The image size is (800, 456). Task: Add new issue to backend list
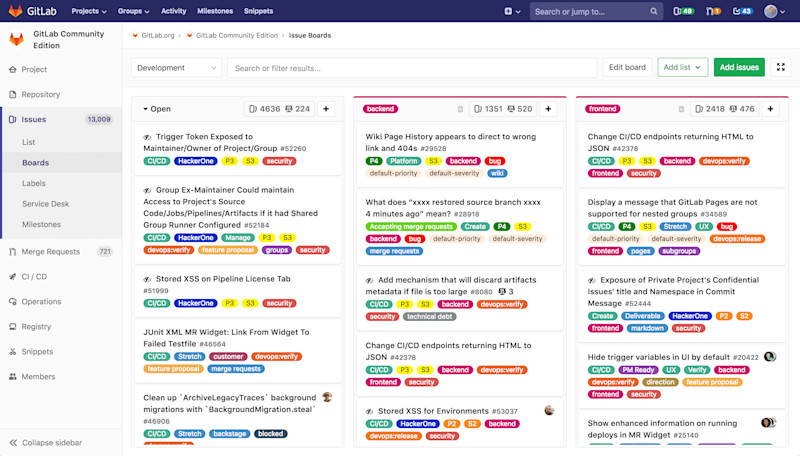(x=548, y=109)
